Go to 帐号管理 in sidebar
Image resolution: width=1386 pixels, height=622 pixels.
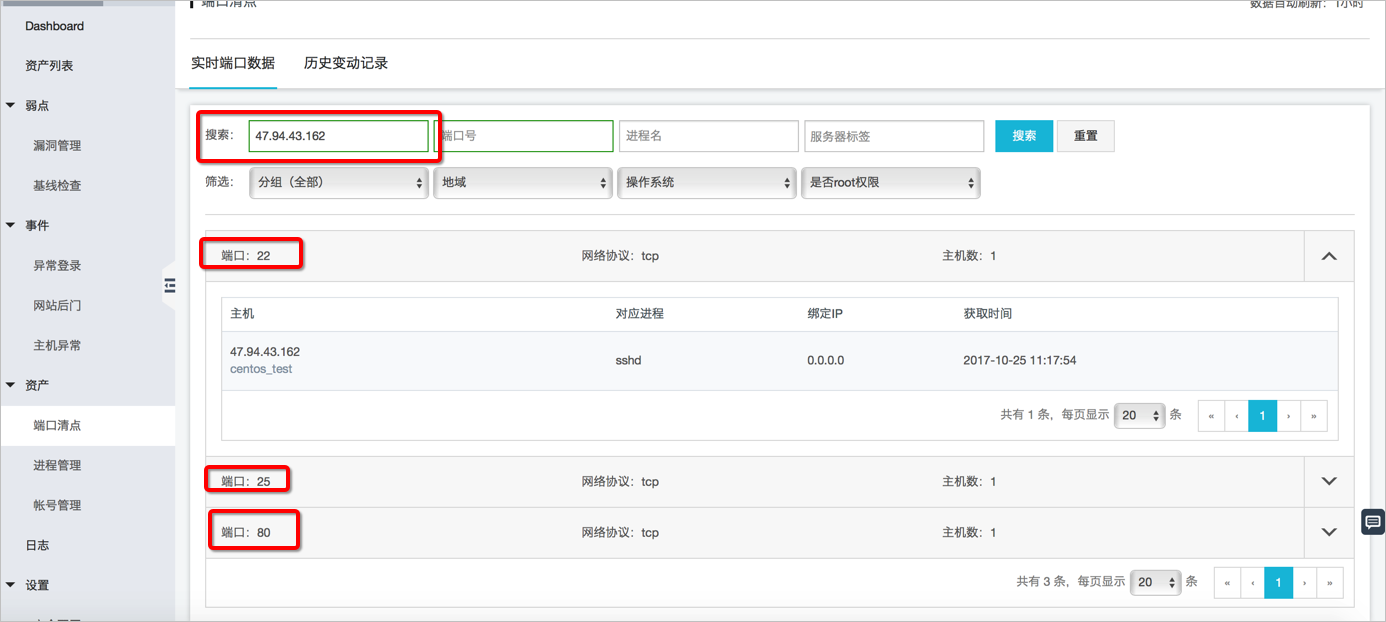click(x=57, y=505)
